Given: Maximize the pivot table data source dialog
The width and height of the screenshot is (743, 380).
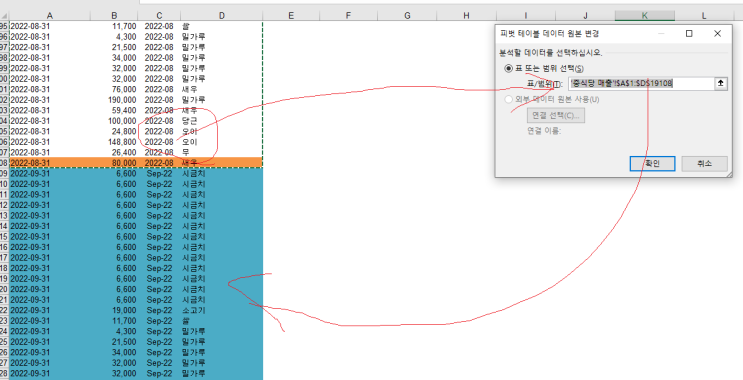Looking at the screenshot, I should coord(689,34).
